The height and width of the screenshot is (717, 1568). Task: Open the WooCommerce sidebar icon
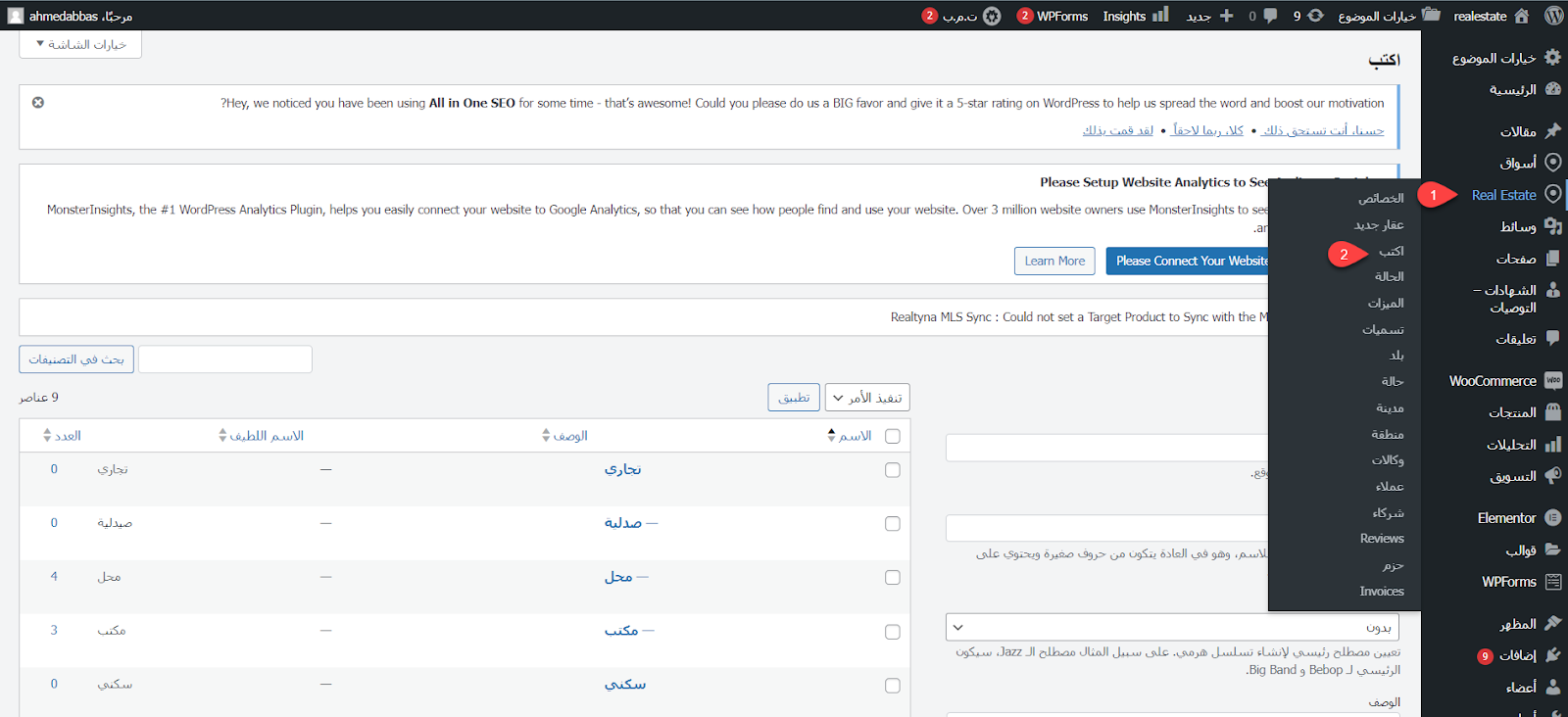tap(1553, 381)
